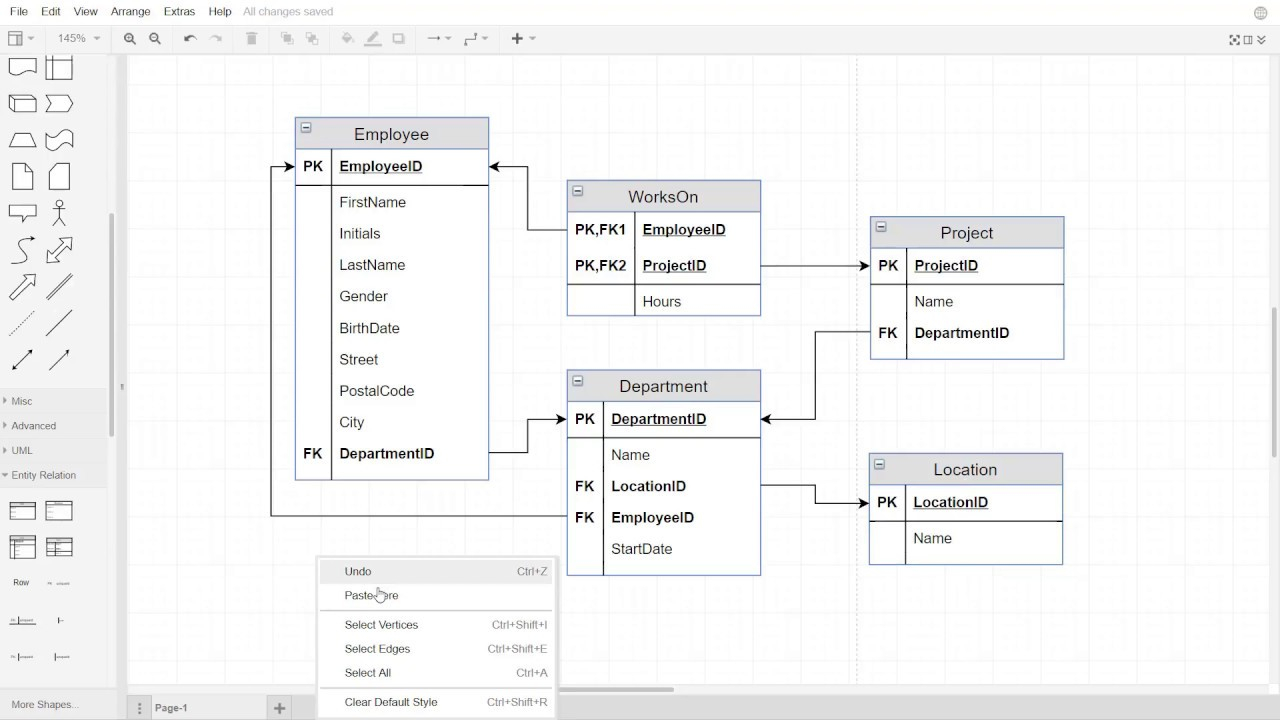Open the Extras menu

[180, 12]
